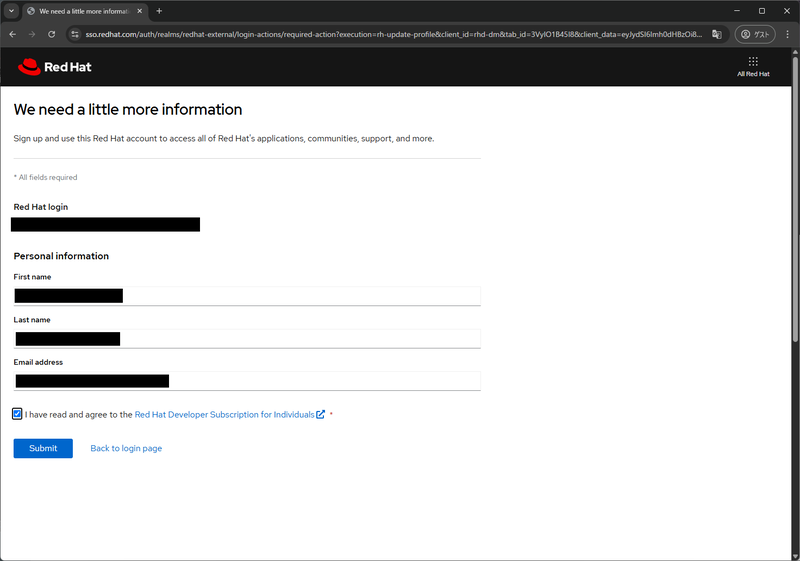Focus the First name field
Screen dimensions: 800x561
[x=247, y=296]
